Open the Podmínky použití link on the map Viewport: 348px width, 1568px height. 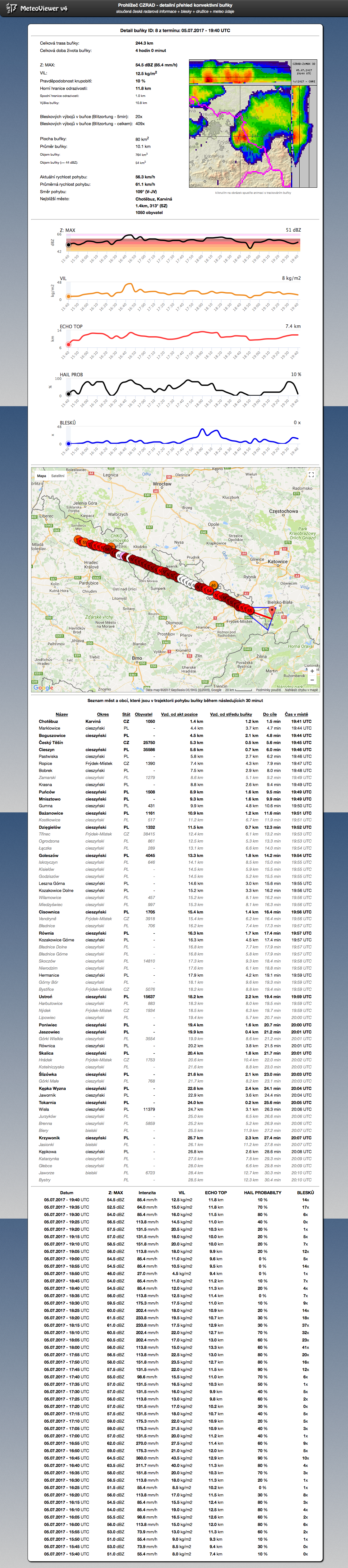(x=268, y=690)
